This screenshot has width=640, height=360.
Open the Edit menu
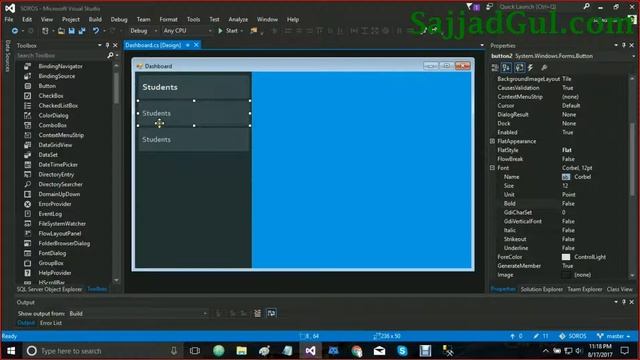pos(27,19)
